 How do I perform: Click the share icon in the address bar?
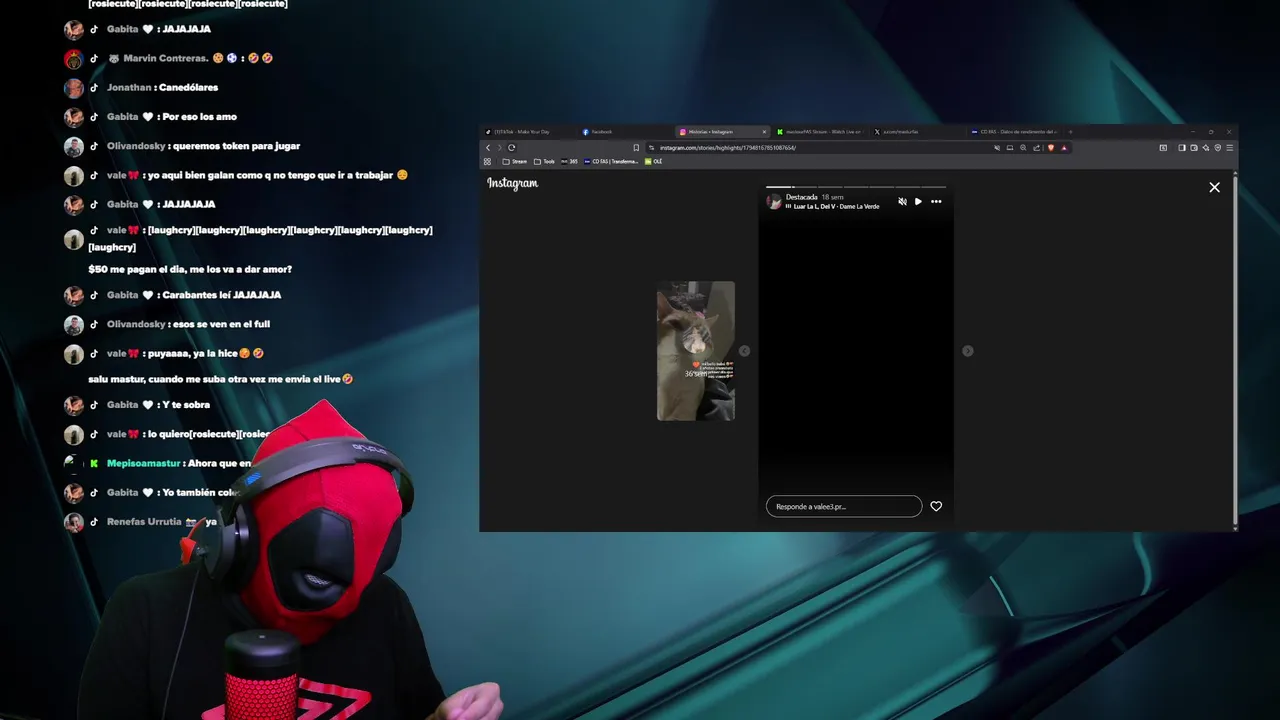point(1037,148)
